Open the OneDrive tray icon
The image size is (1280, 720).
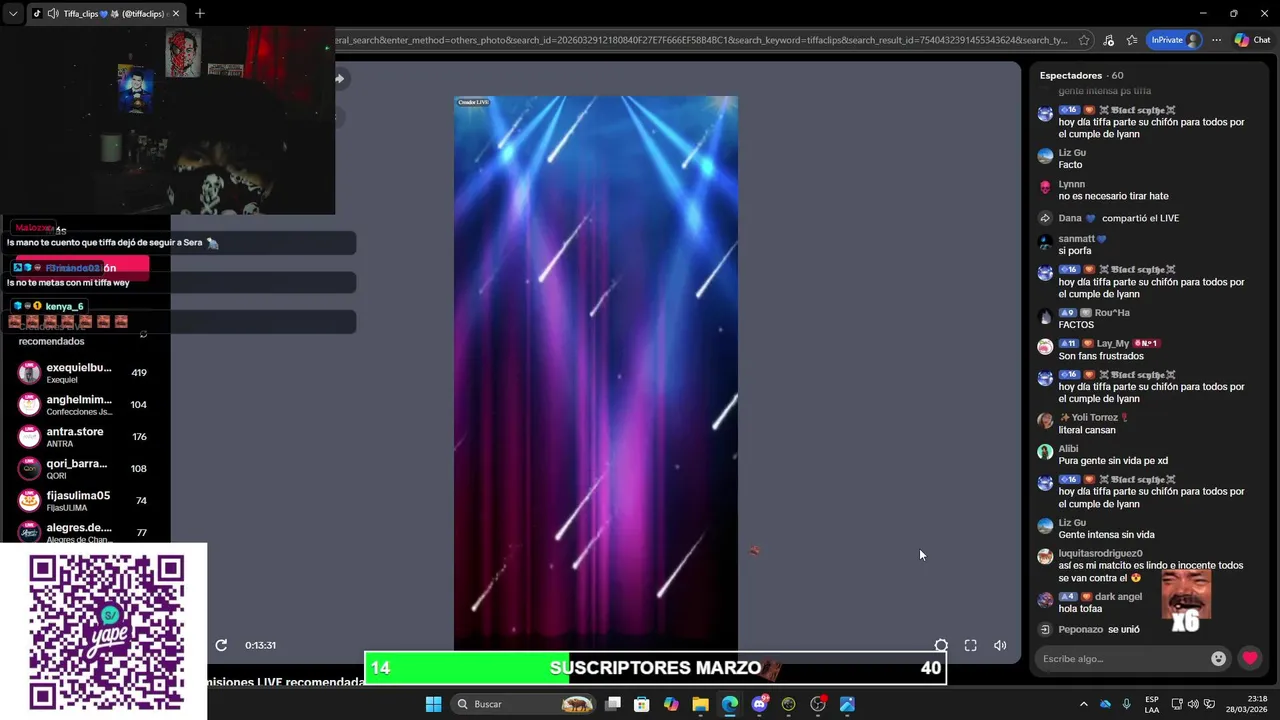pyautogui.click(x=1105, y=704)
